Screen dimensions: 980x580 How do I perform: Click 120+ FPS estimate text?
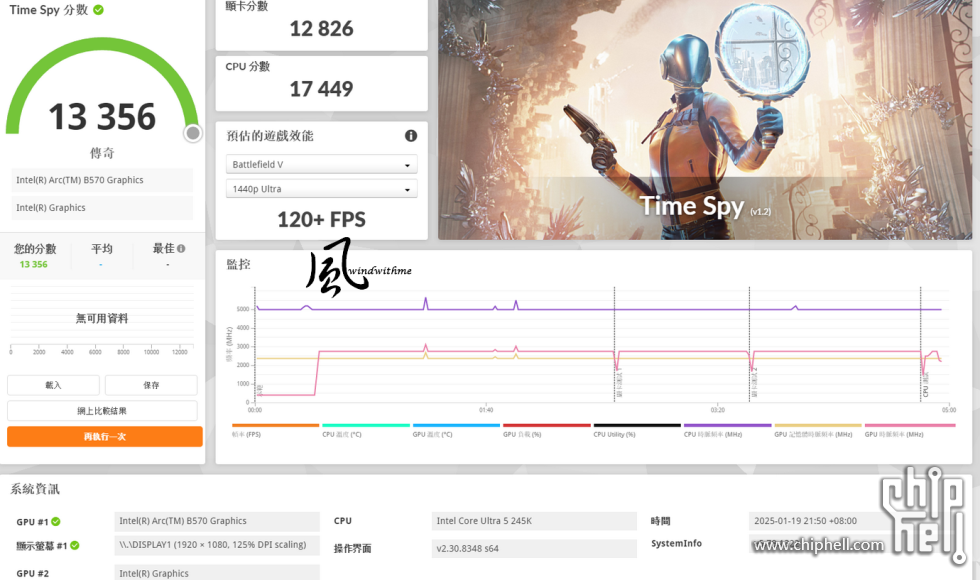tap(321, 219)
